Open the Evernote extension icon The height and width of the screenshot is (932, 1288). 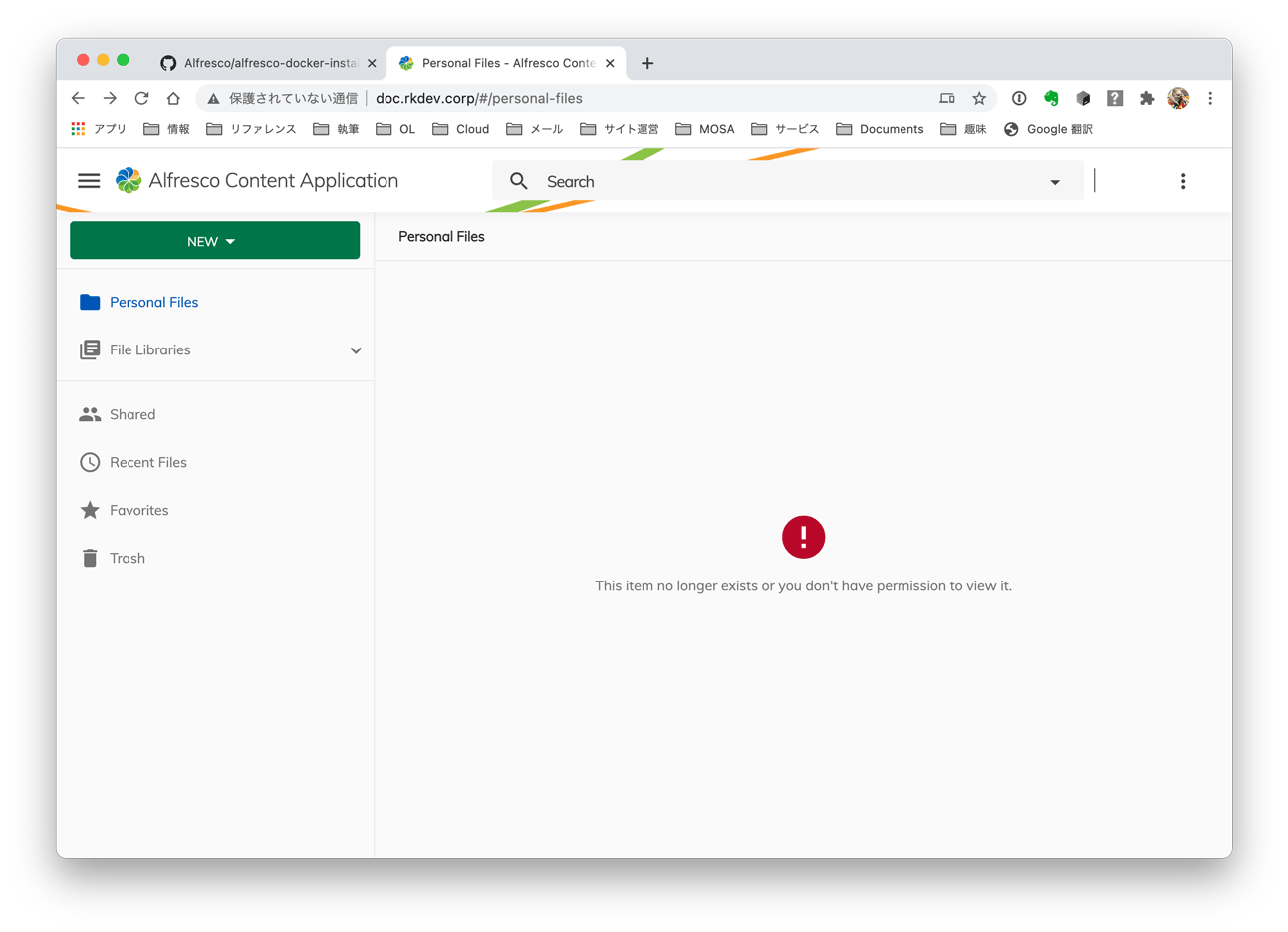click(1051, 98)
